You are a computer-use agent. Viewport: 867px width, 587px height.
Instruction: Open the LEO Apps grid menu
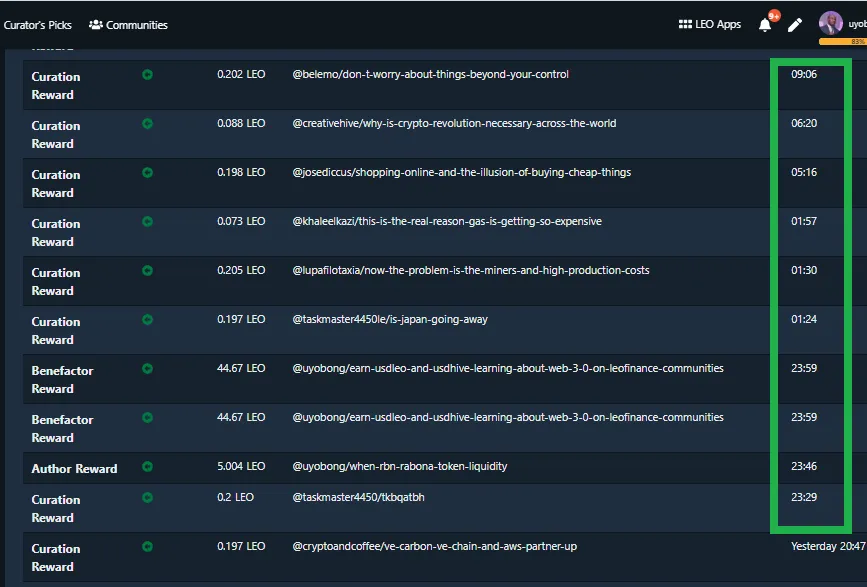point(709,24)
